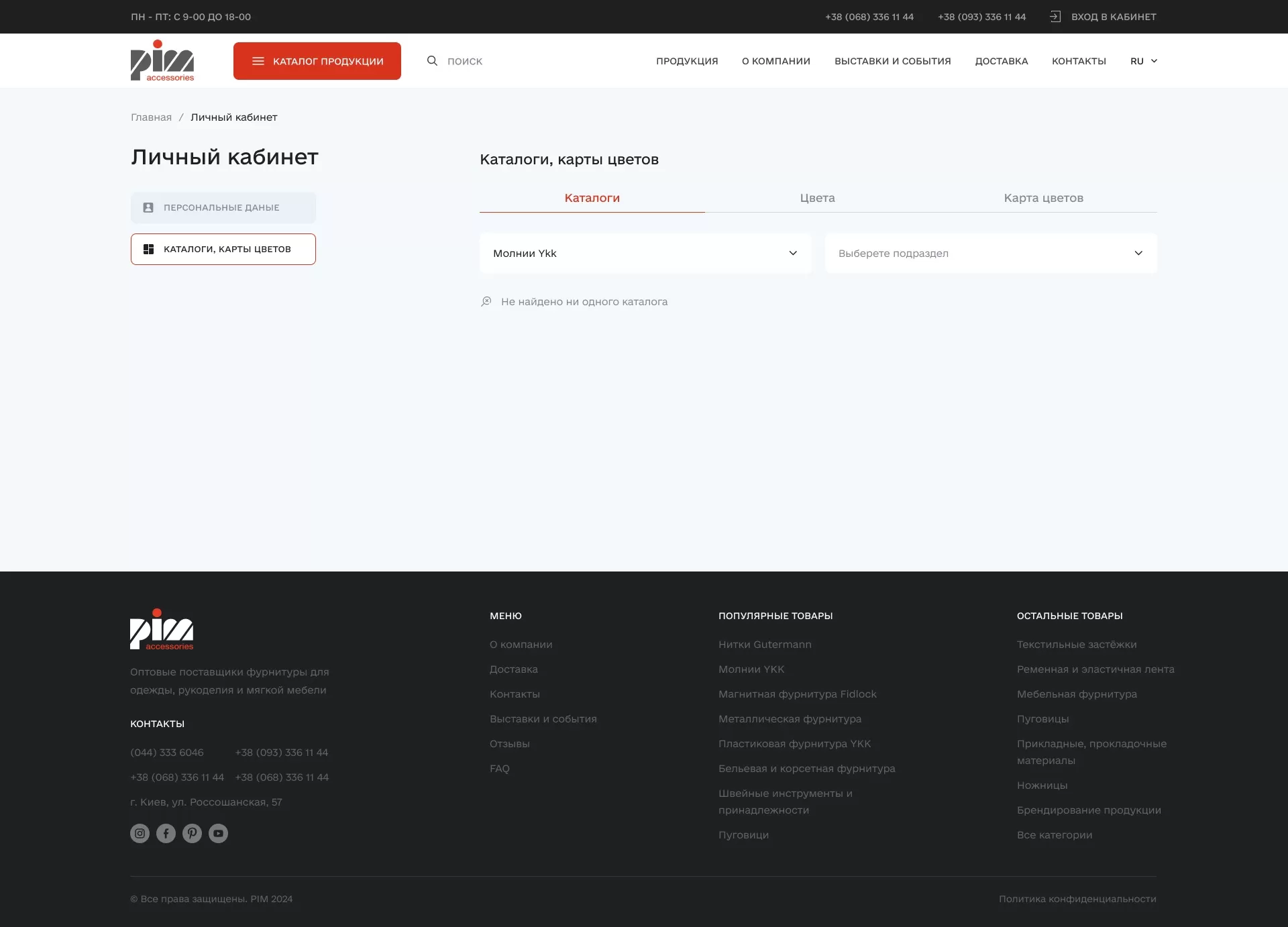Click the Pinterest icon in the footer
The width and height of the screenshot is (1288, 927).
pos(192,833)
